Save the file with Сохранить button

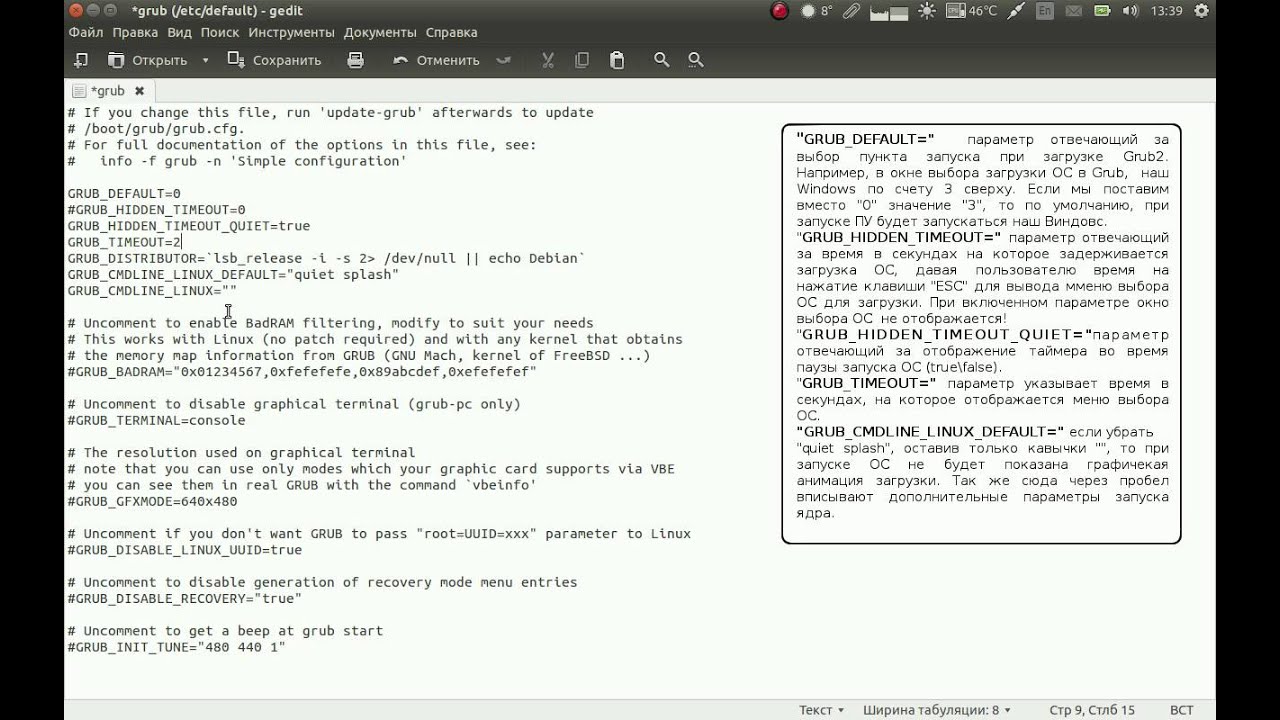pos(275,60)
